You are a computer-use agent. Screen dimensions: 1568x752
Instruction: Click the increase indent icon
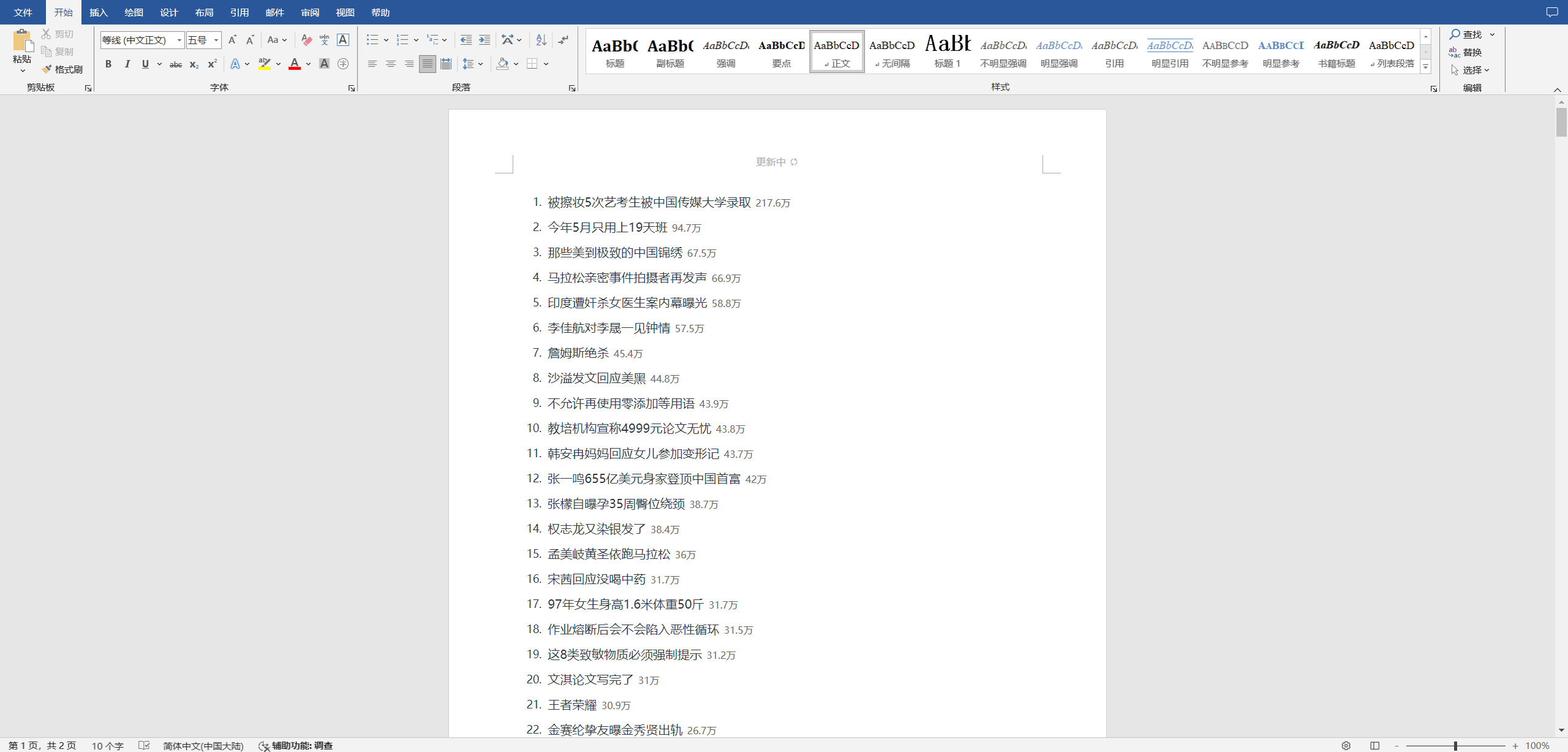coord(484,40)
